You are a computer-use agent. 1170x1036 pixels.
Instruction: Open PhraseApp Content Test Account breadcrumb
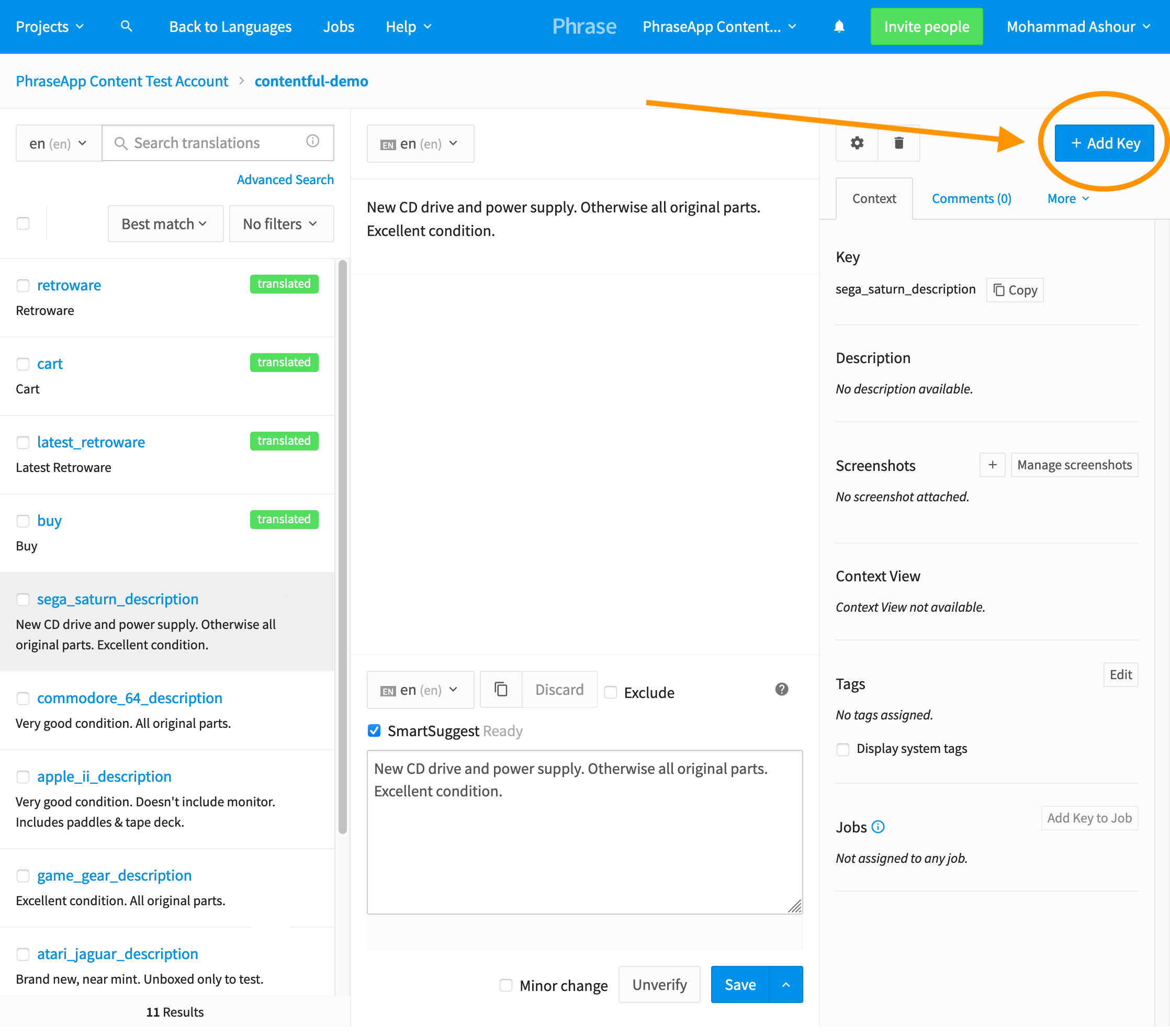(122, 81)
